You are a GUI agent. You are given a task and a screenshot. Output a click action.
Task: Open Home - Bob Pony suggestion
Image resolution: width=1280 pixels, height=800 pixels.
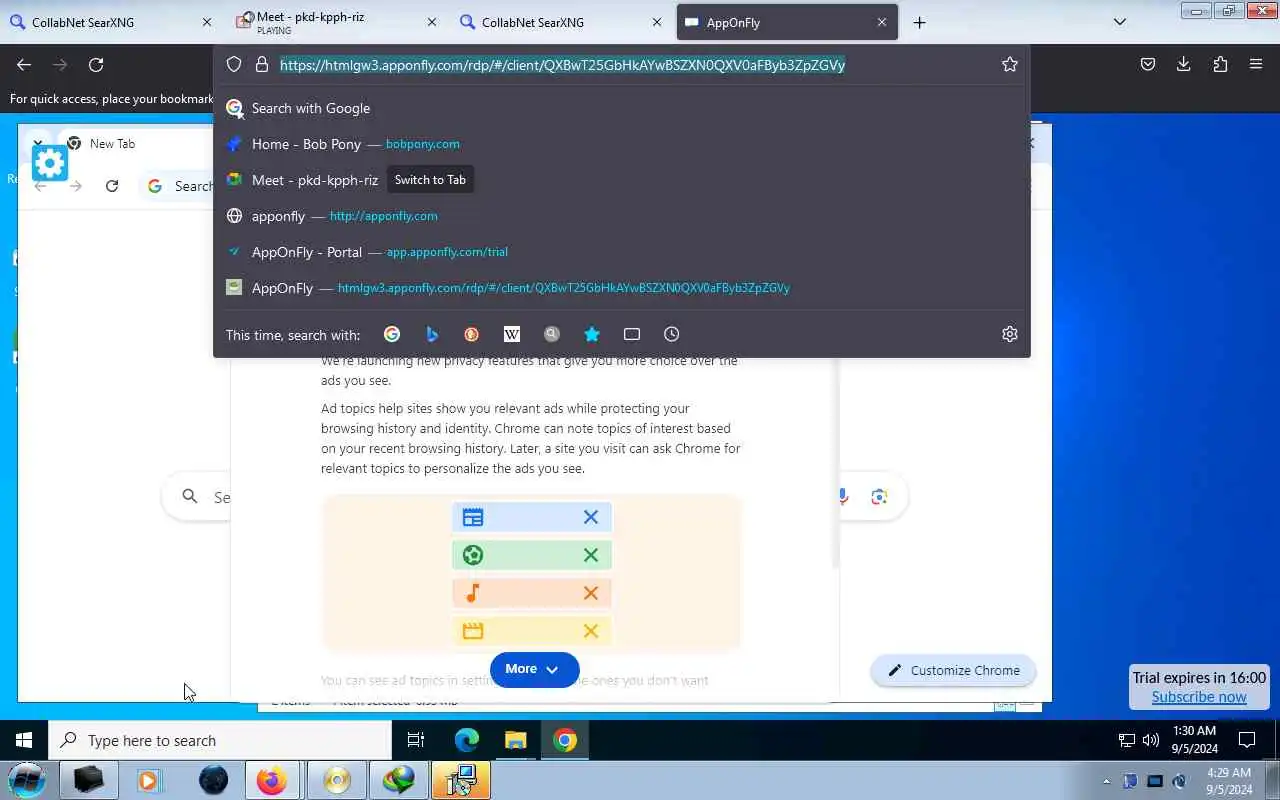click(x=621, y=144)
